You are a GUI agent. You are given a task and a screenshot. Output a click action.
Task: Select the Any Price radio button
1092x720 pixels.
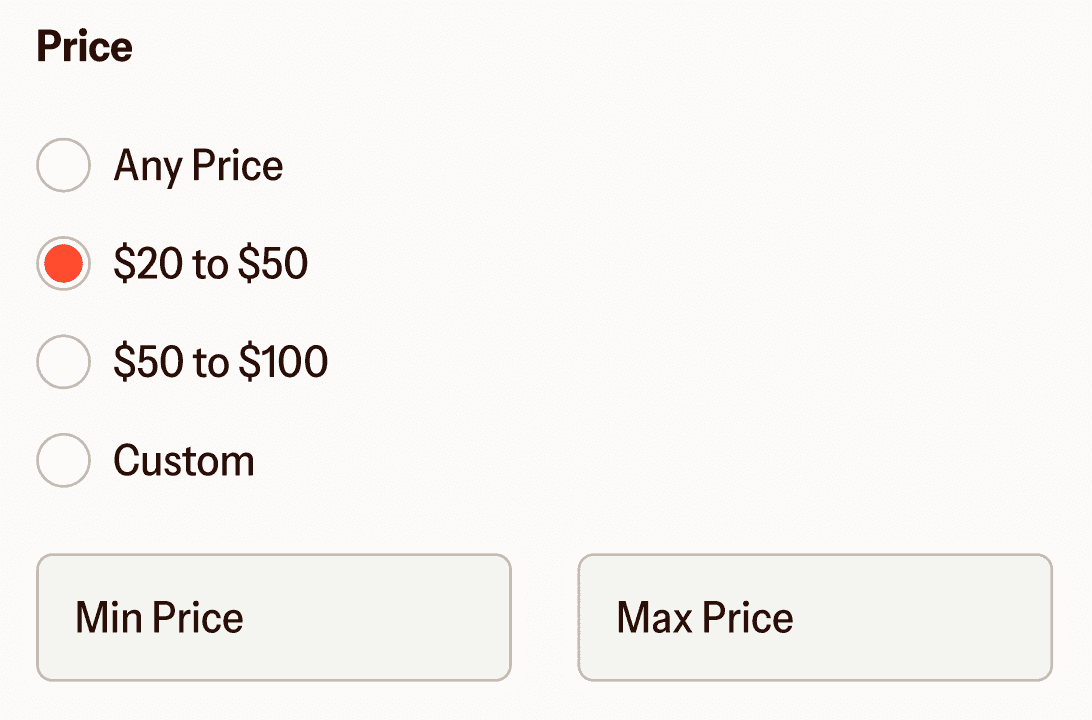tap(63, 165)
